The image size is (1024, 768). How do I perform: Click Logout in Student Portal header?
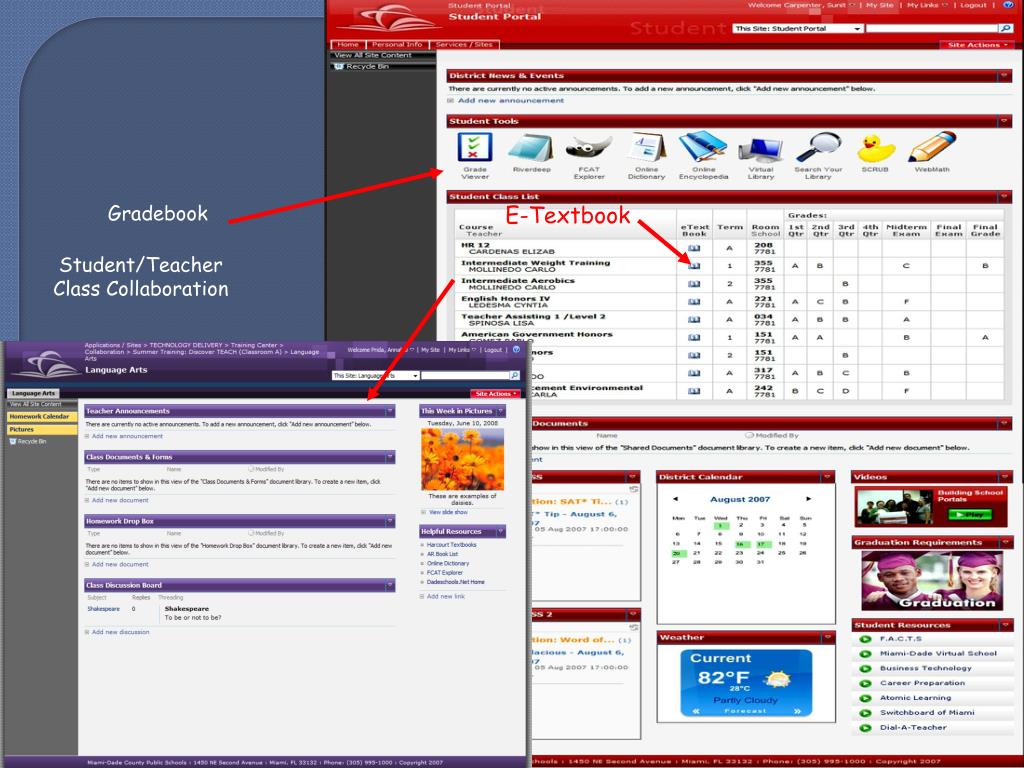973,5
